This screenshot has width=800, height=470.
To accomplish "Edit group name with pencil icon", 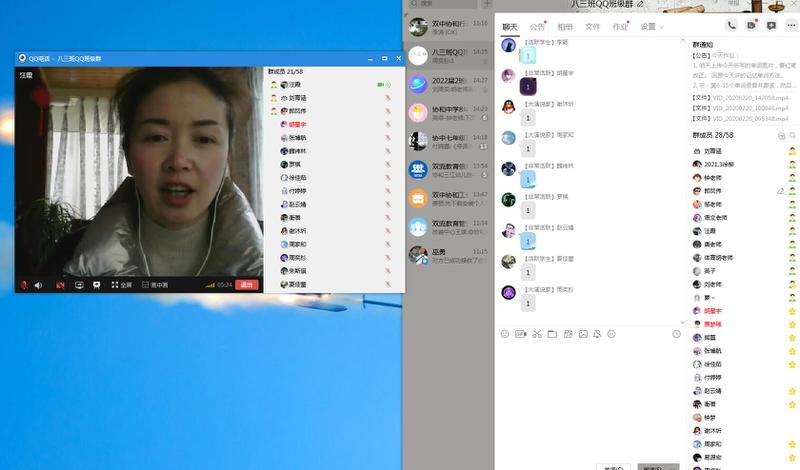I will pos(640,4).
